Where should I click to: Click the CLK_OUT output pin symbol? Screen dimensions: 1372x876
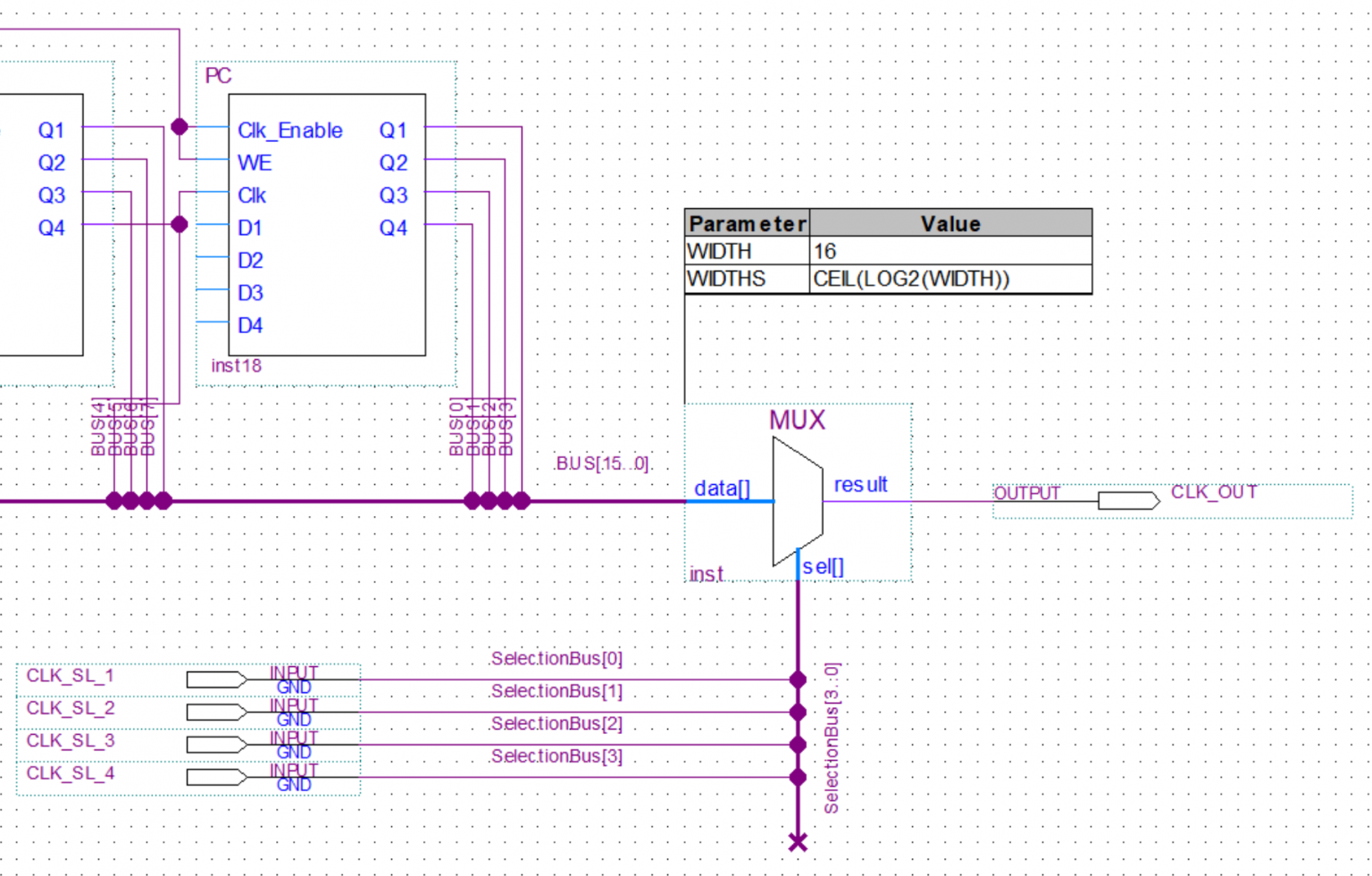coord(1127,500)
